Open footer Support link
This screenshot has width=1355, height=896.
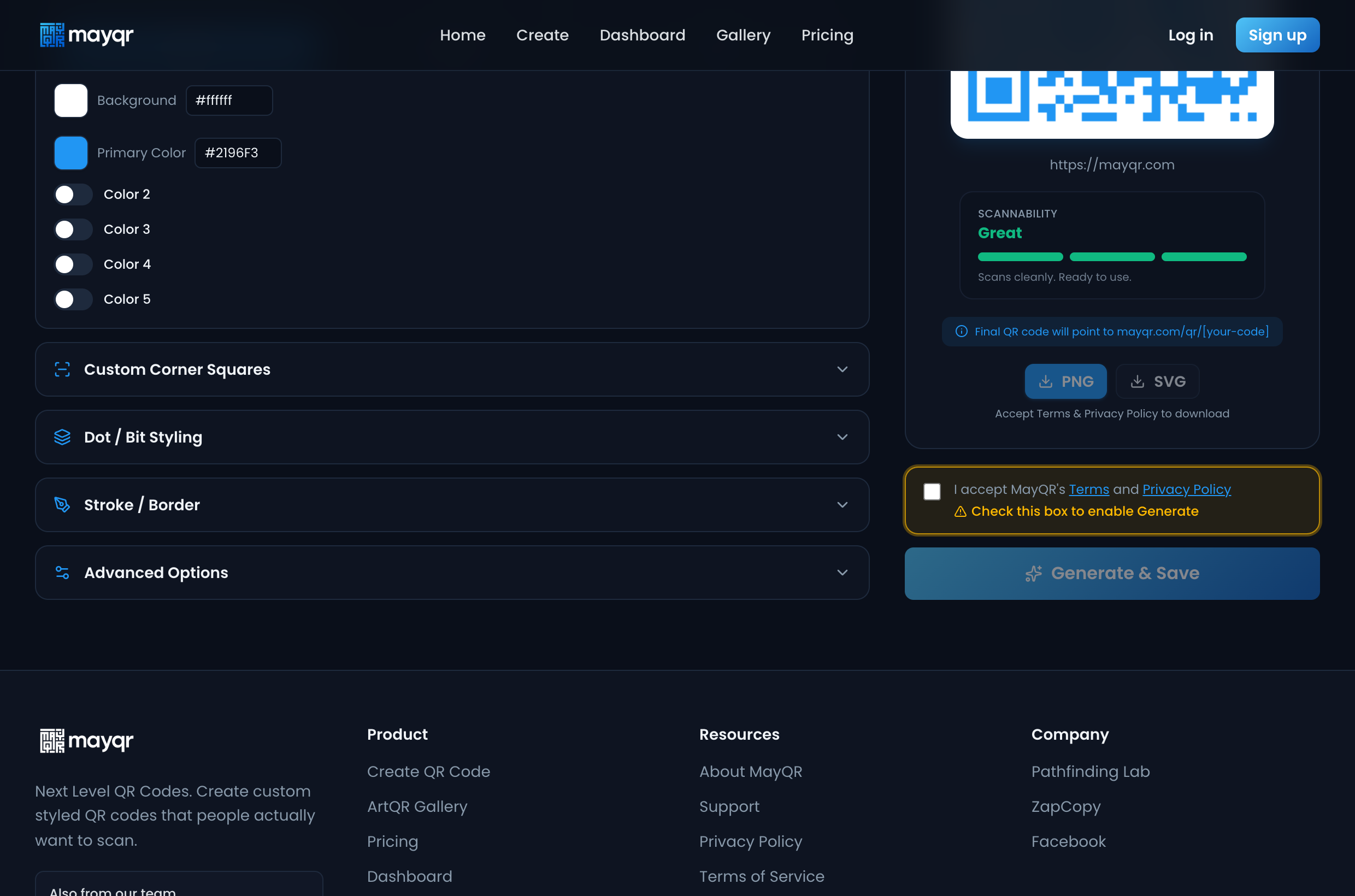pos(729,806)
